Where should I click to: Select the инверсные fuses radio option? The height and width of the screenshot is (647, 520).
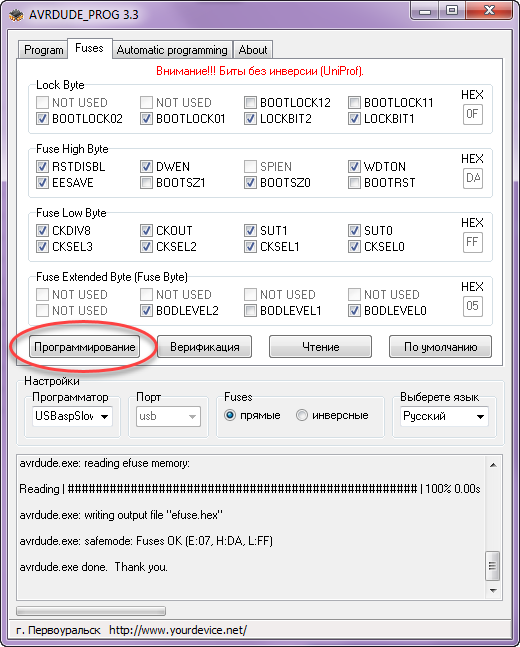302,415
